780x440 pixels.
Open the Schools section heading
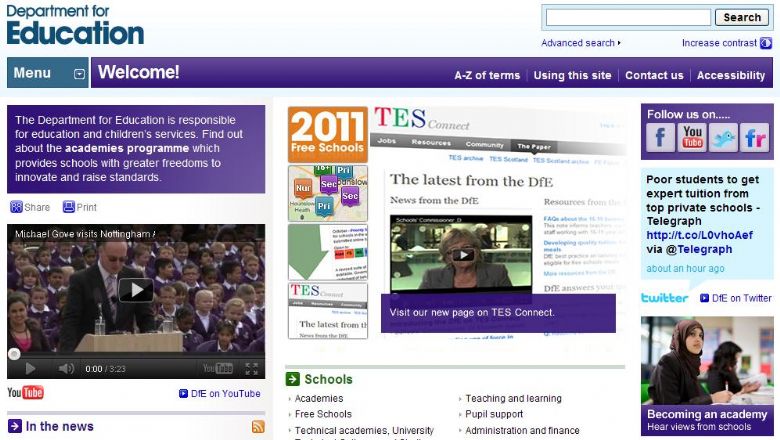tap(328, 379)
